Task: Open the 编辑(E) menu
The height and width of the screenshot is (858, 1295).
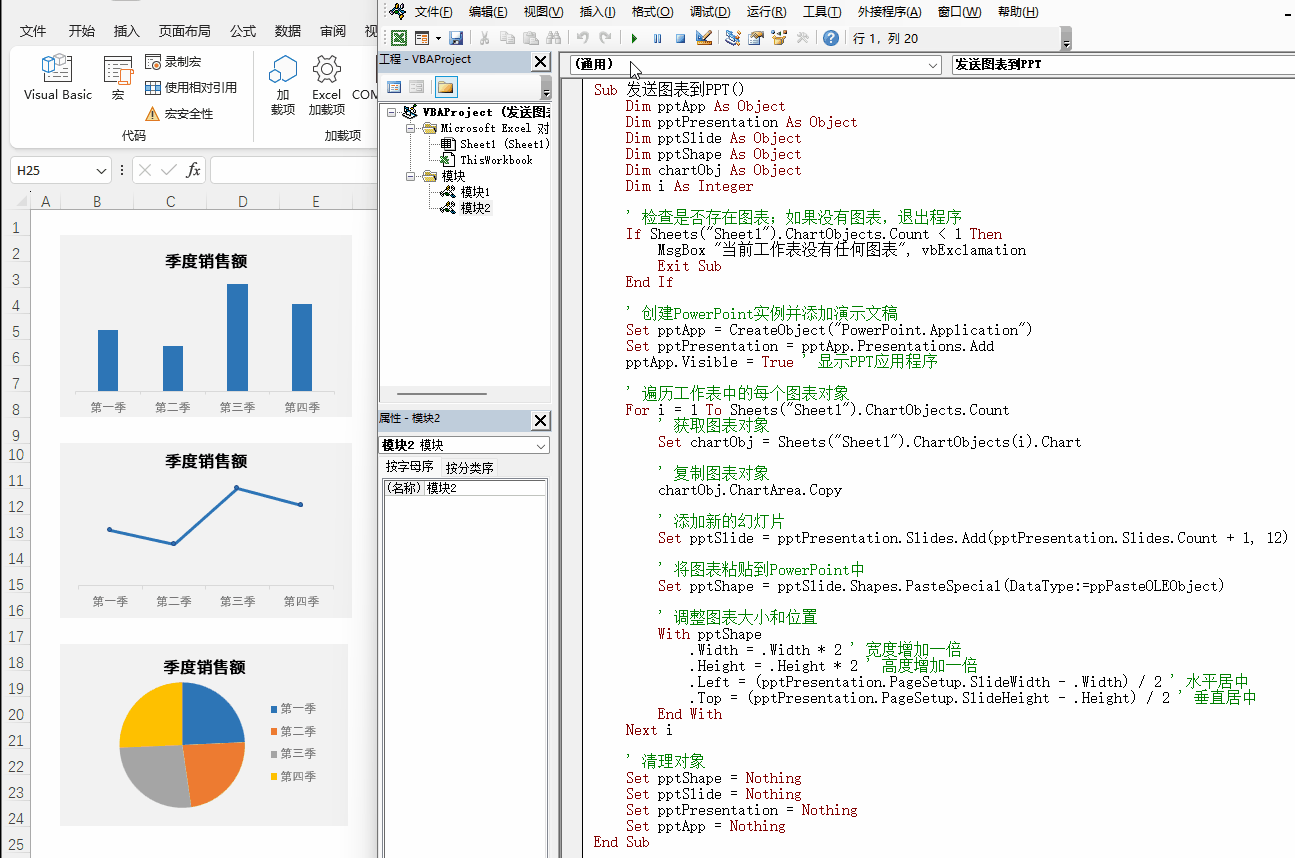Action: [x=488, y=12]
